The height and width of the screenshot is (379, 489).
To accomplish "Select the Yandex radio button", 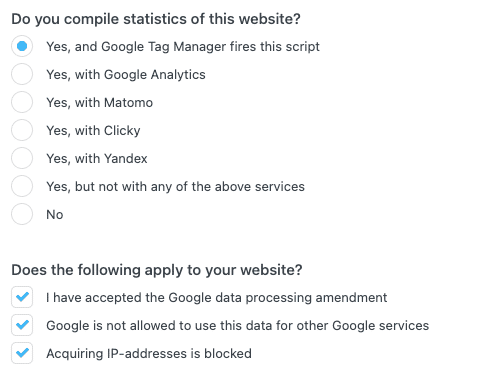I will coord(22,158).
